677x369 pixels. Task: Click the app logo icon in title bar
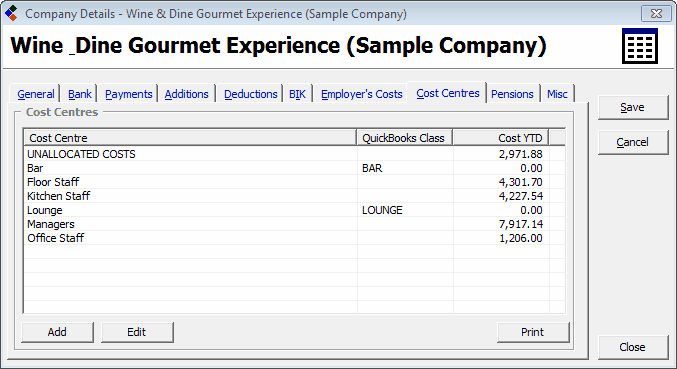tap(12, 13)
